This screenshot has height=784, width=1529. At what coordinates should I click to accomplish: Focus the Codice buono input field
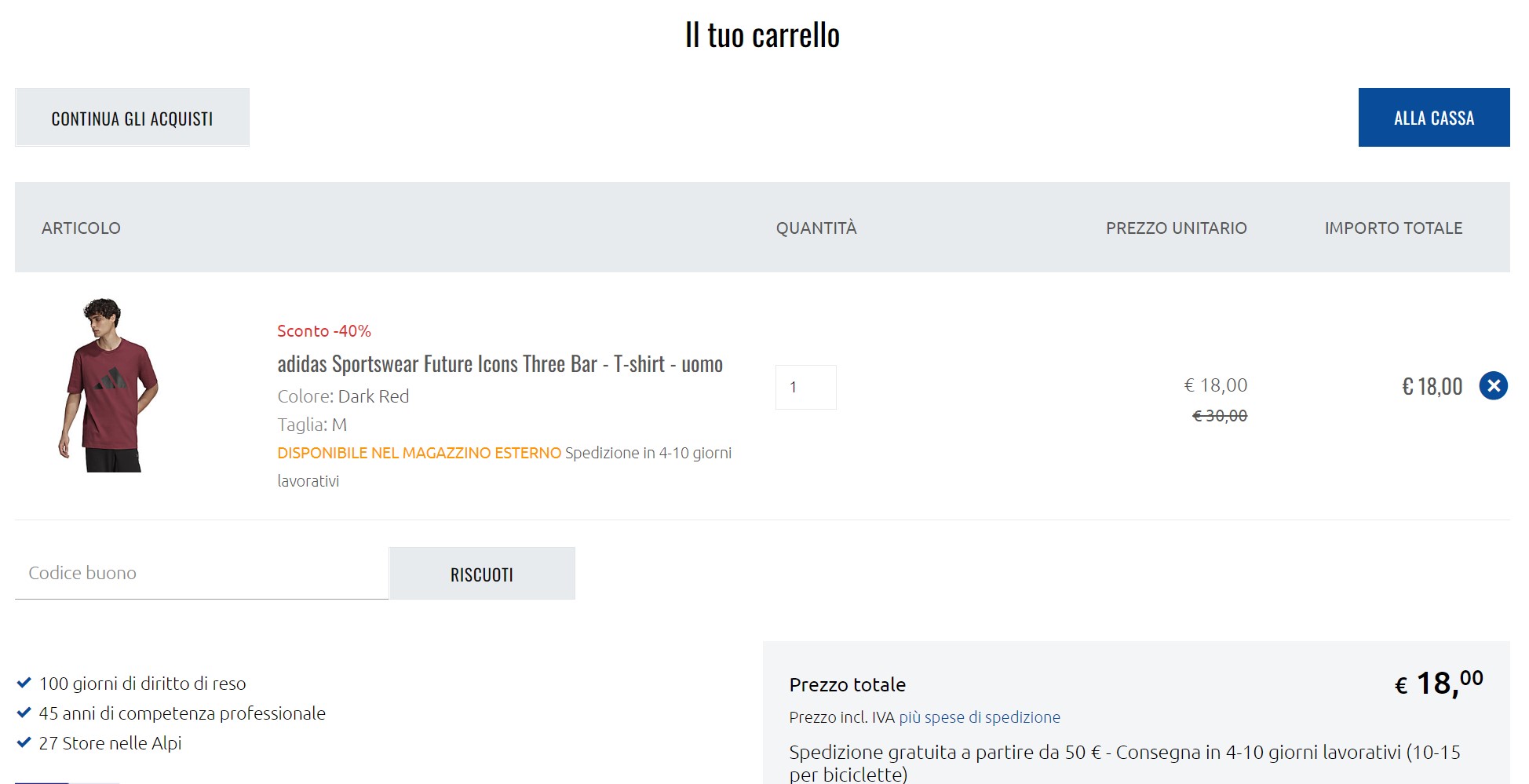pos(202,573)
